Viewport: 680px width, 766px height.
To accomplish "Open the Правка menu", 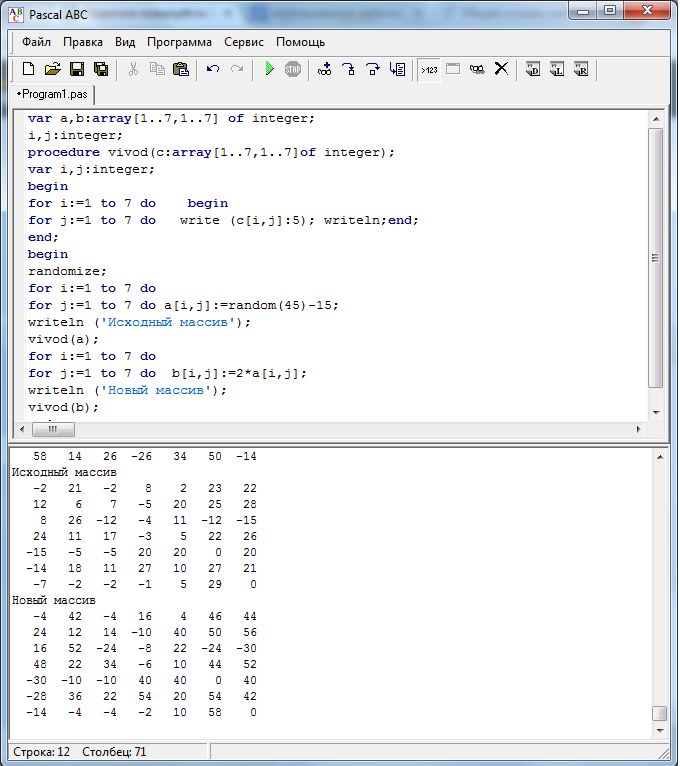I will pyautogui.click(x=83, y=42).
